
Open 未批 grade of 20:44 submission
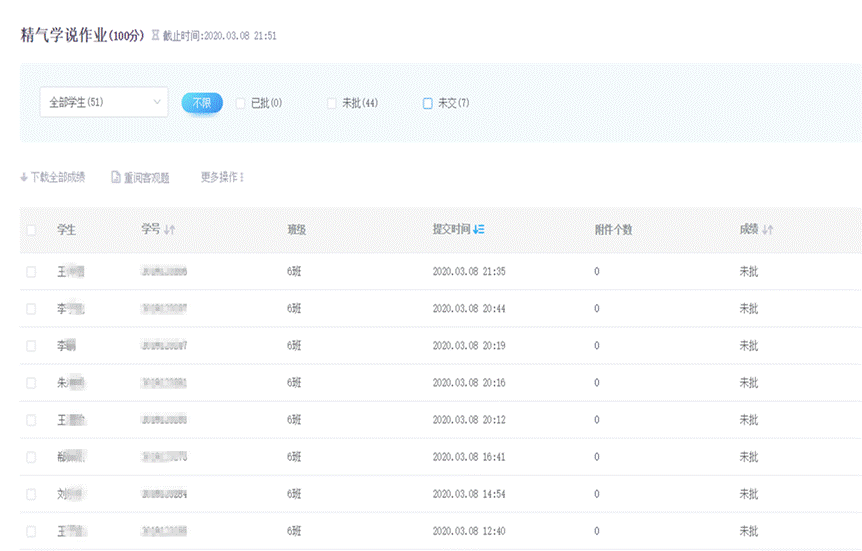748,309
